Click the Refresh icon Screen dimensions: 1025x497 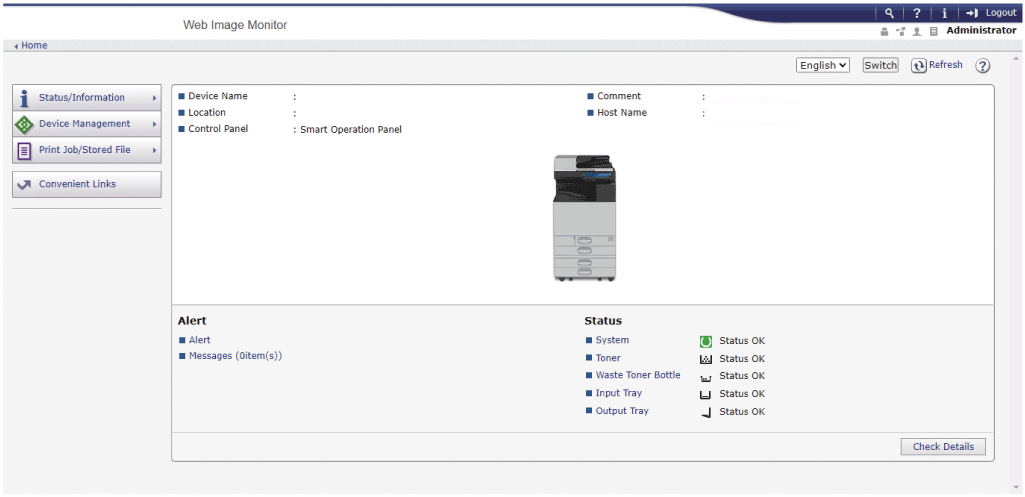(919, 66)
